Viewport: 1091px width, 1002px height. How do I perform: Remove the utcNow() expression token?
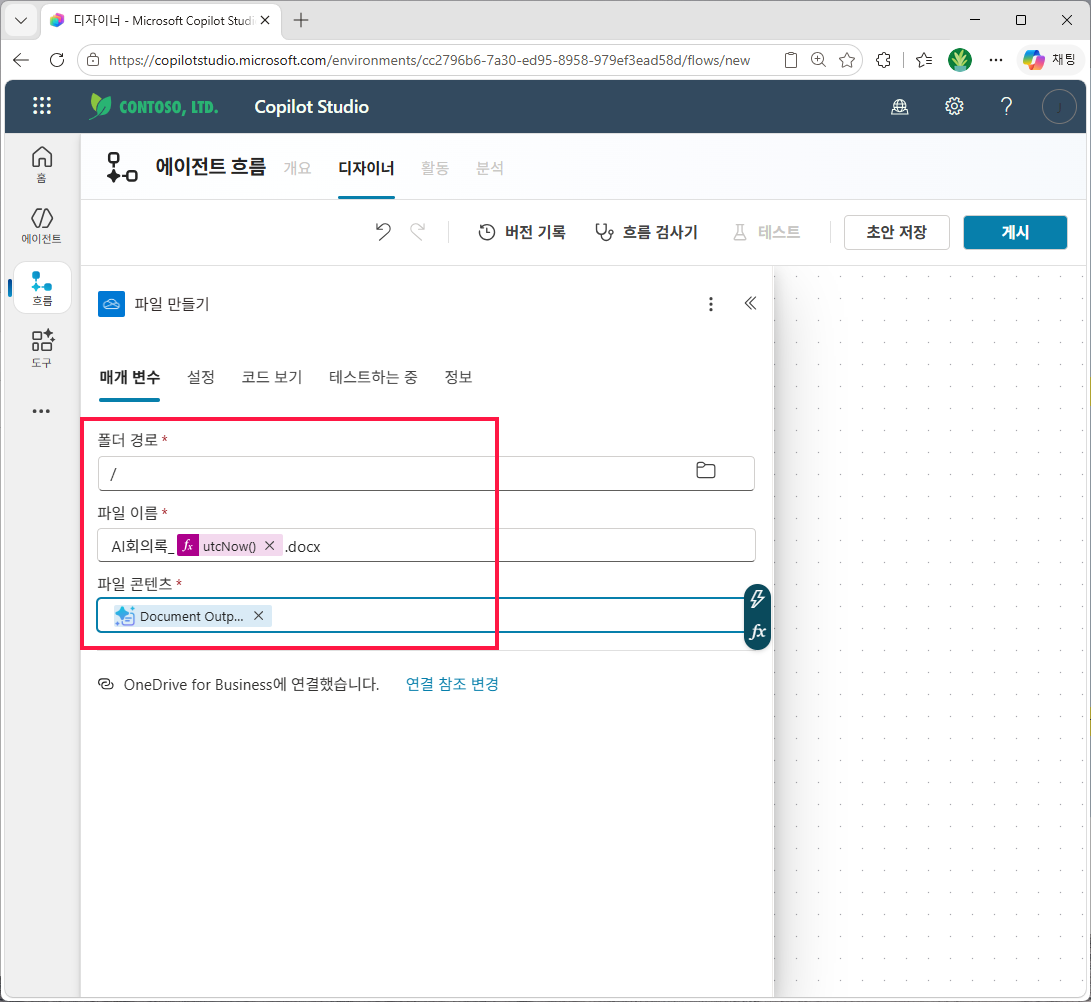(270, 546)
